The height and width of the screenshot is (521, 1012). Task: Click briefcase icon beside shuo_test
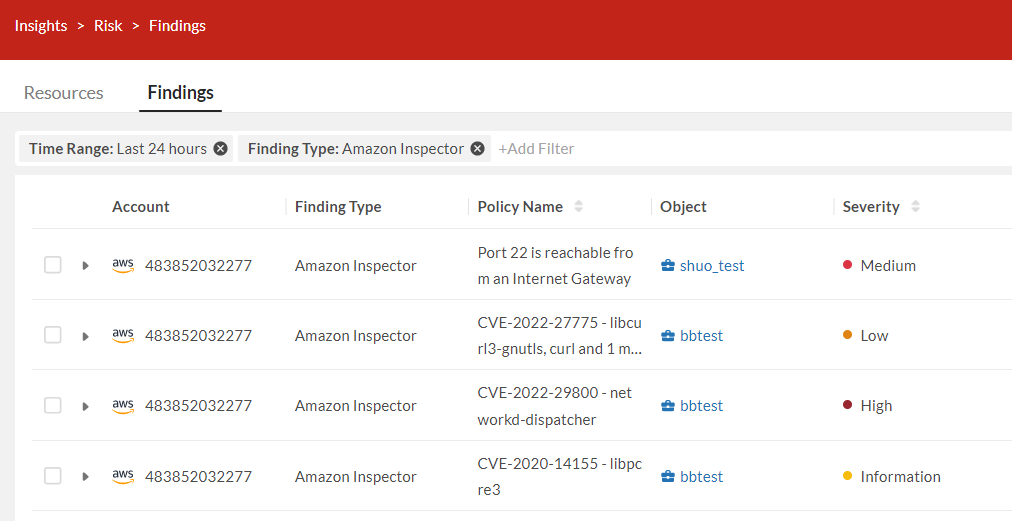click(668, 266)
